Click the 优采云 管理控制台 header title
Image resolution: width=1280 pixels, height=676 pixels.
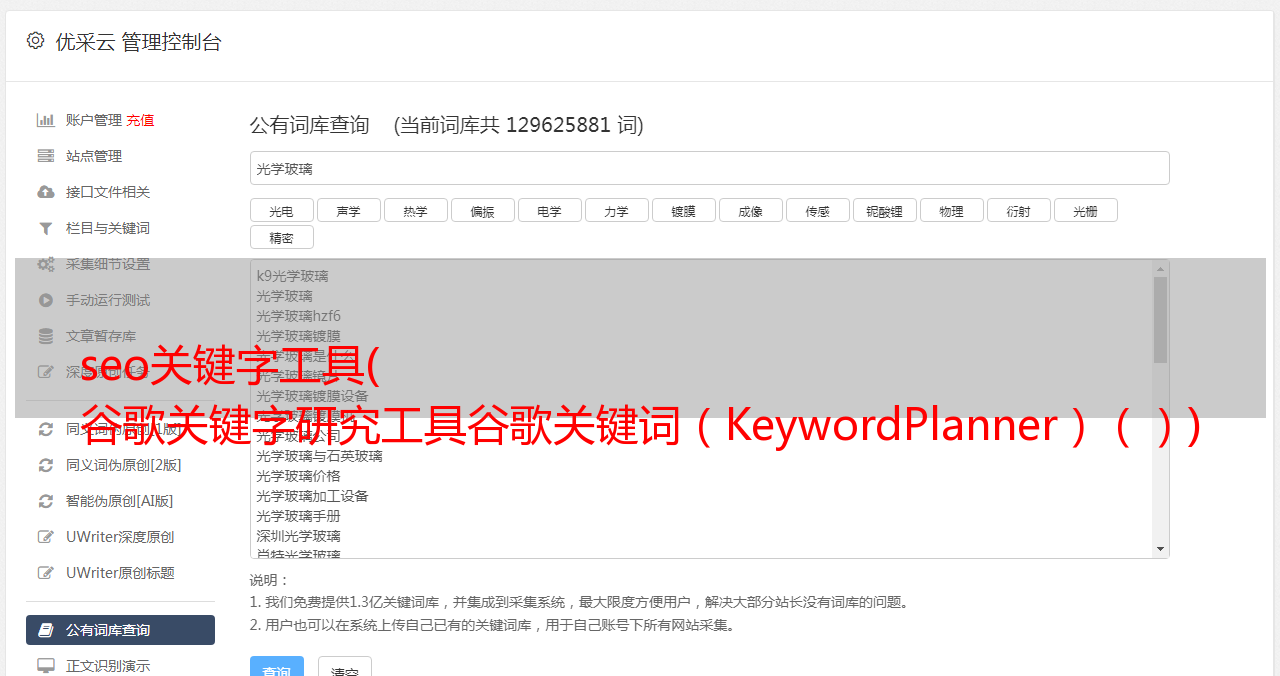(x=138, y=42)
